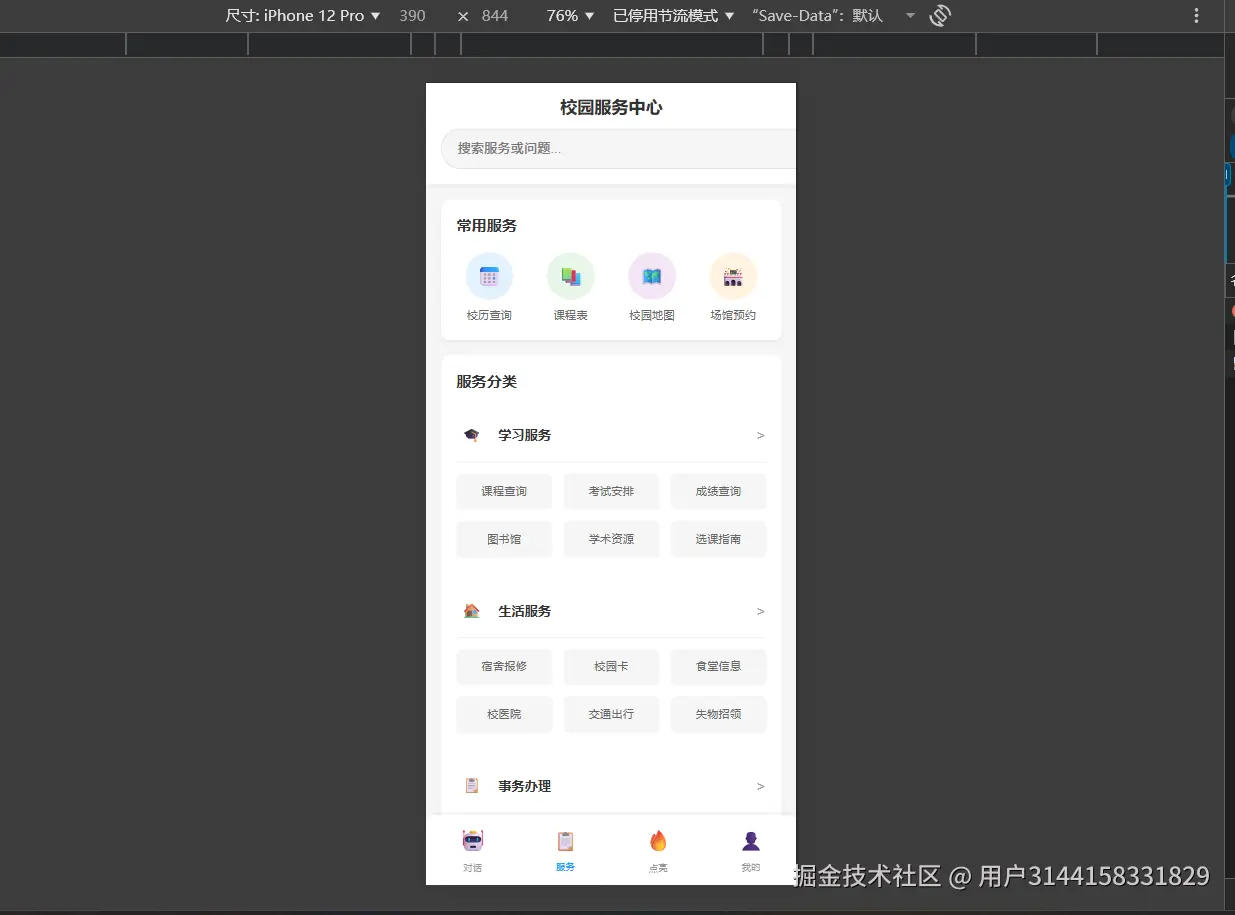Open the 校历查询 calendar icon
Viewport: 1235px width, 915px height.
(x=489, y=276)
